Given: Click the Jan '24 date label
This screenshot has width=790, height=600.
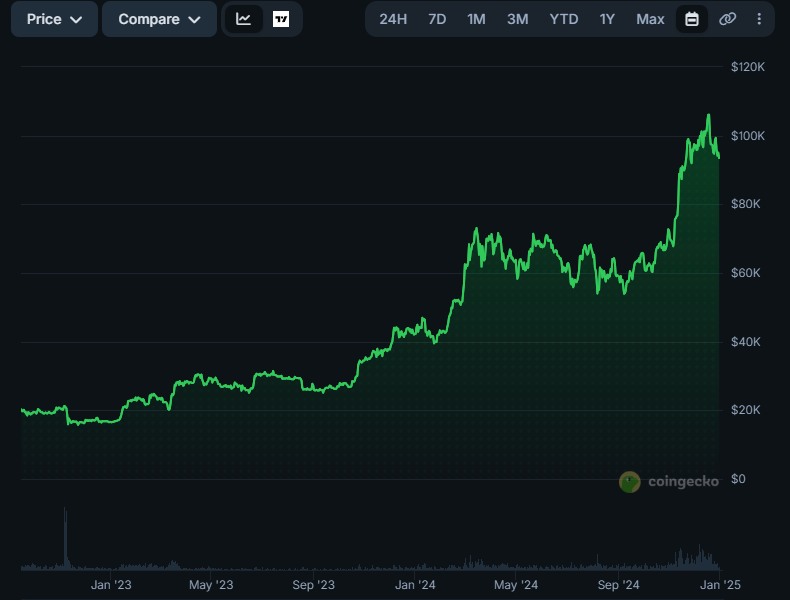Looking at the screenshot, I should pyautogui.click(x=415, y=585).
